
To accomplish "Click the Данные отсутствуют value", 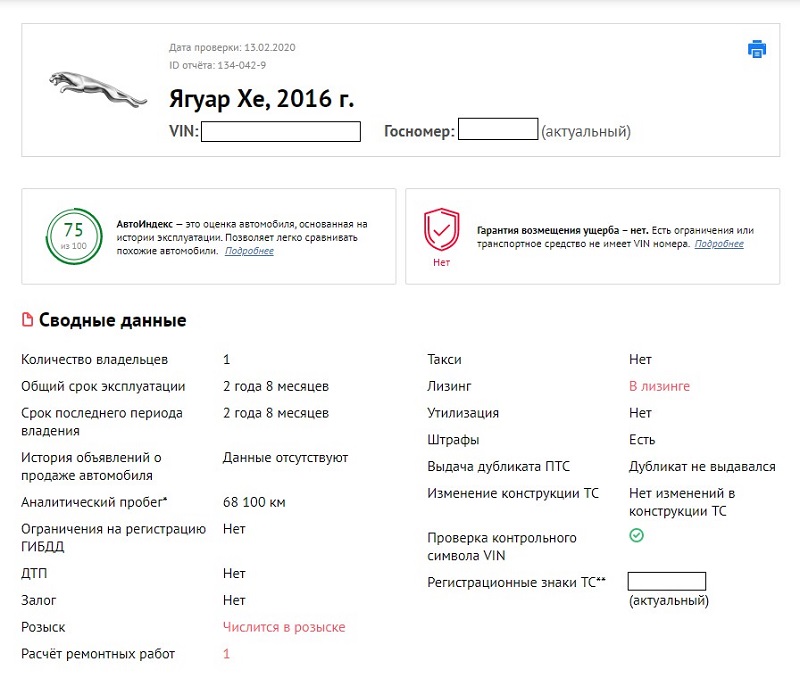I will tap(285, 458).
